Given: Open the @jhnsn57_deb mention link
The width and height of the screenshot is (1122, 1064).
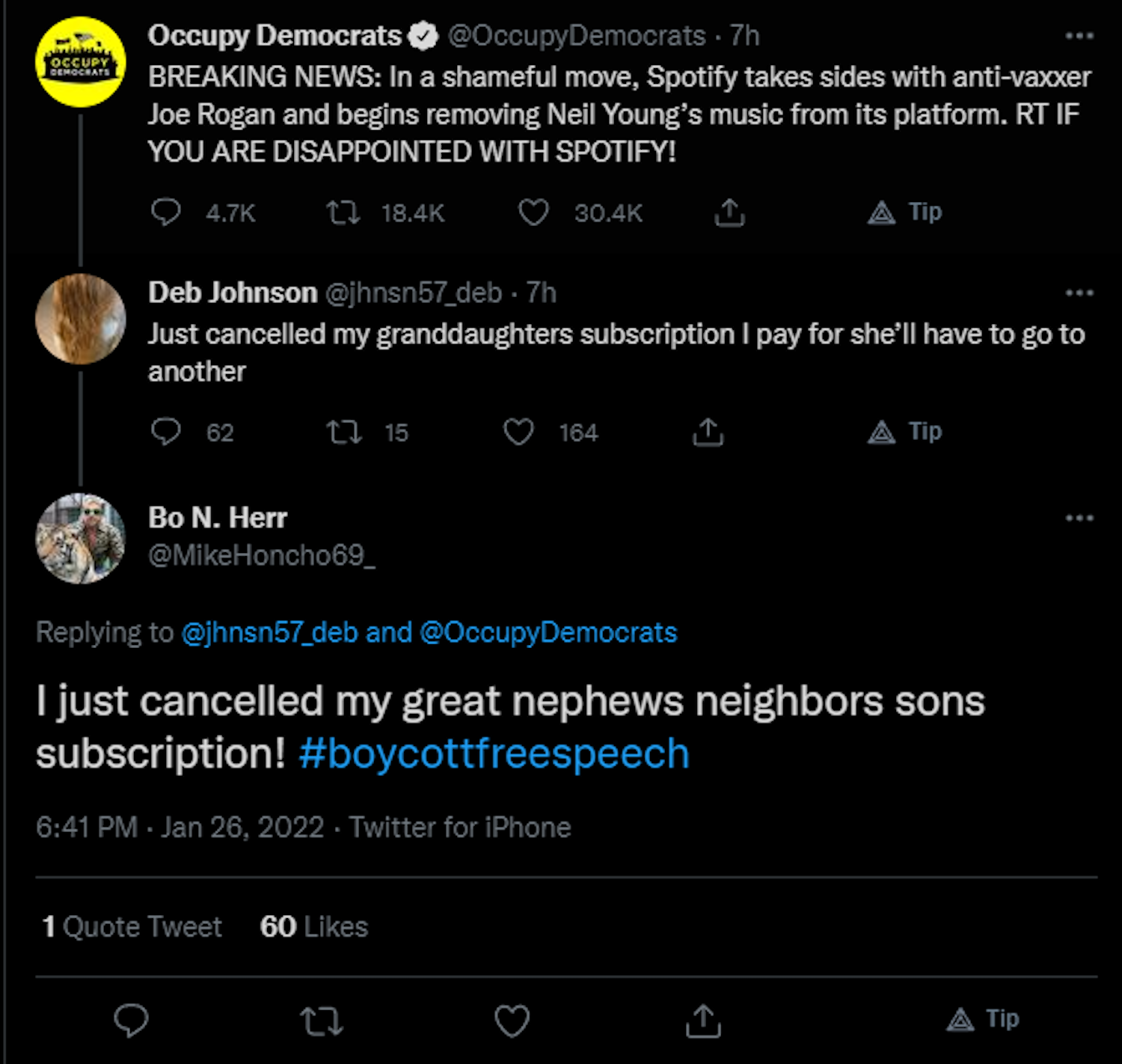Looking at the screenshot, I should (269, 633).
